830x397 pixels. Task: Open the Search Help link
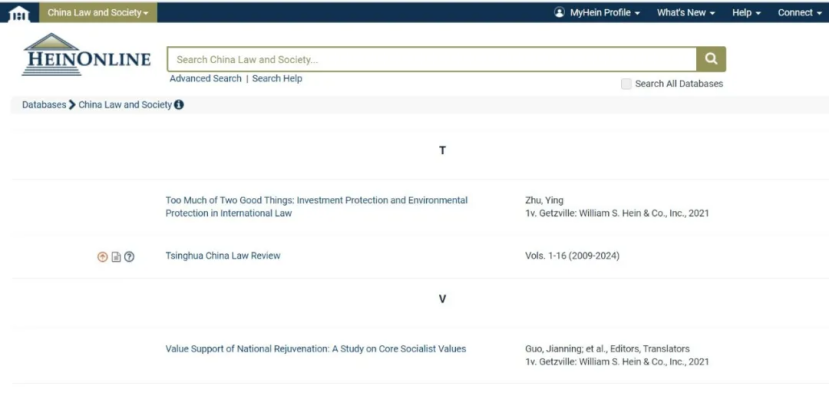[277, 78]
